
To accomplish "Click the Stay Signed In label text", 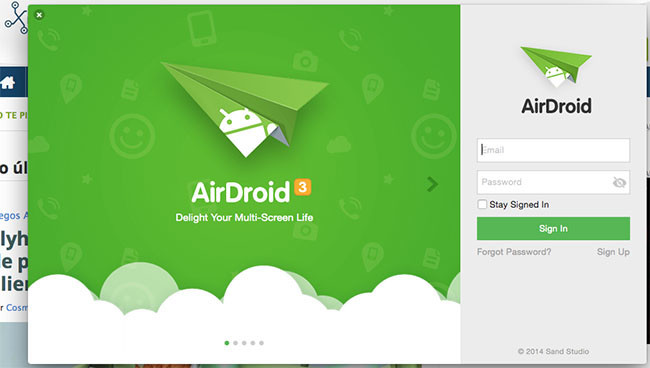I will point(519,205).
